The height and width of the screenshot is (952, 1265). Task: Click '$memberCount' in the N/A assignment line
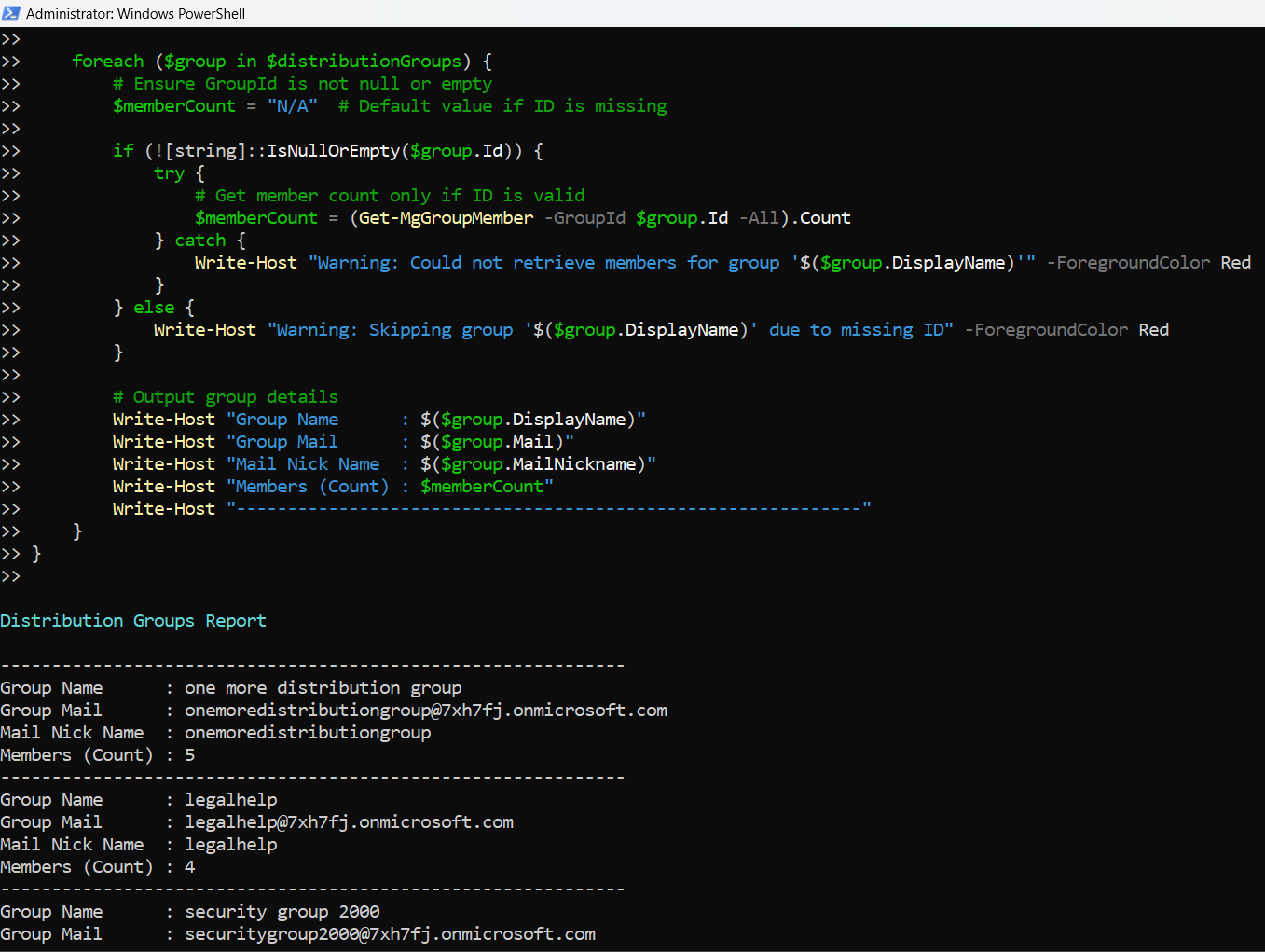pos(174,106)
